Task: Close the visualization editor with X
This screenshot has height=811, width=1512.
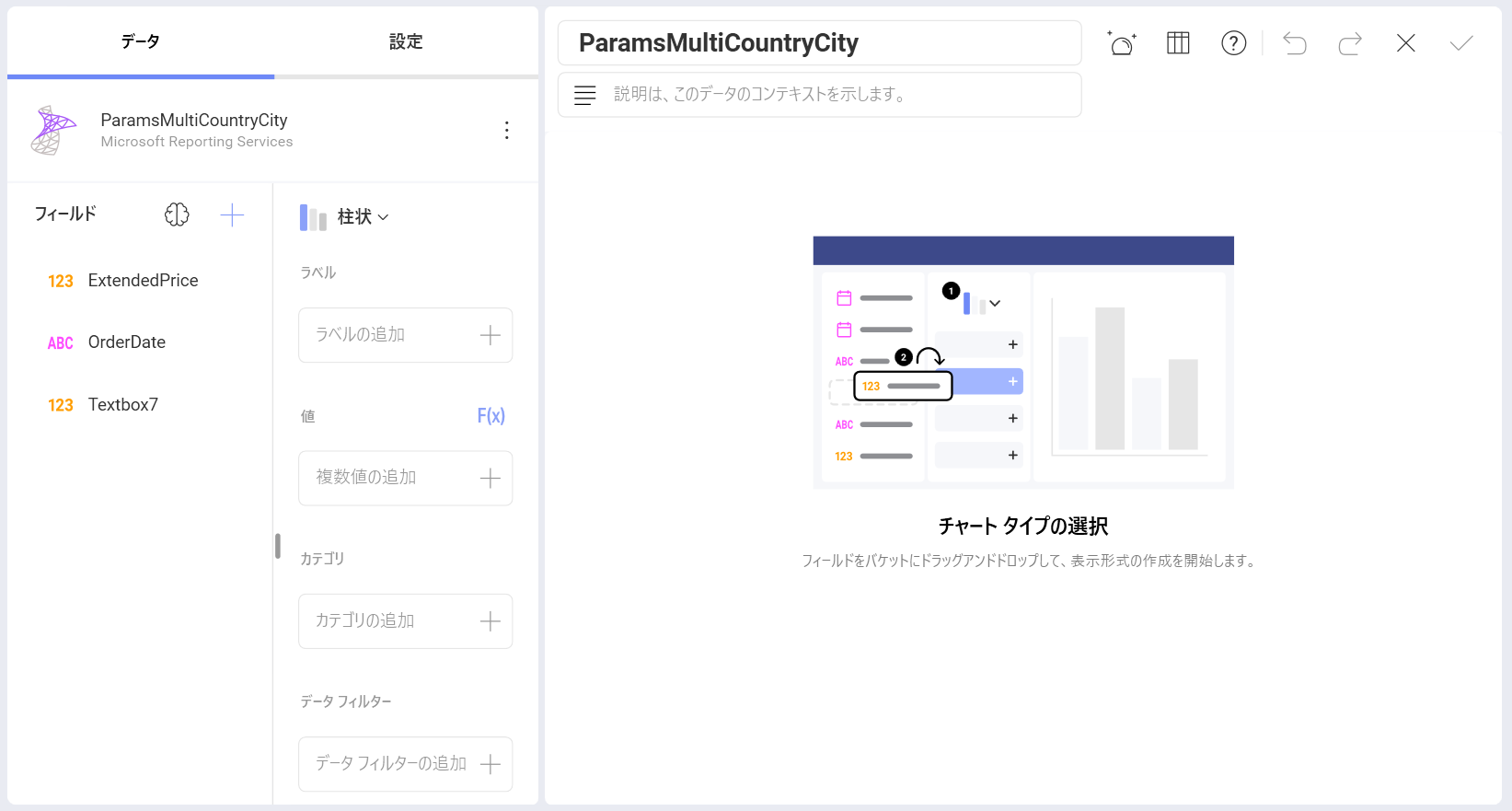Action: 1405,43
